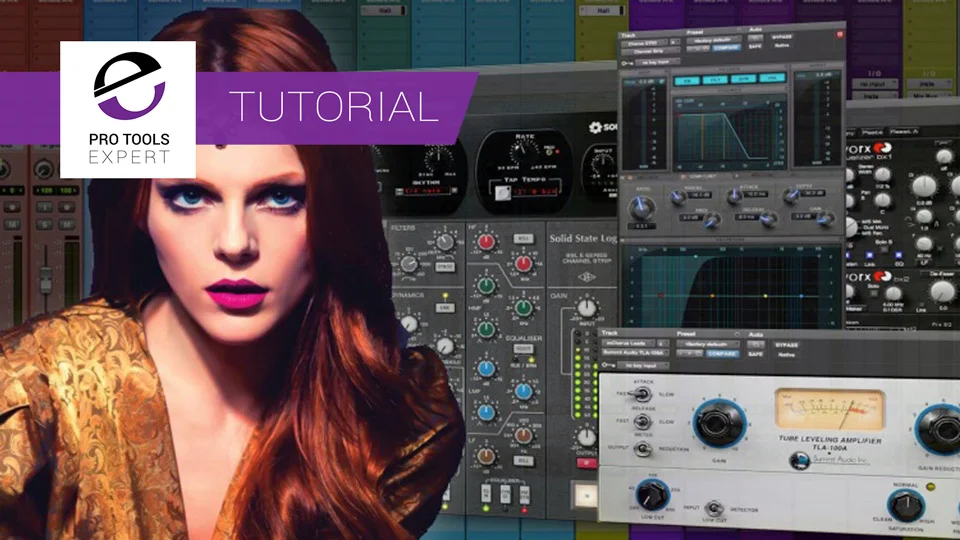Click the SSL channel strip power button
Screen dimensions: 960x540
pyautogui.click(x=585, y=495)
